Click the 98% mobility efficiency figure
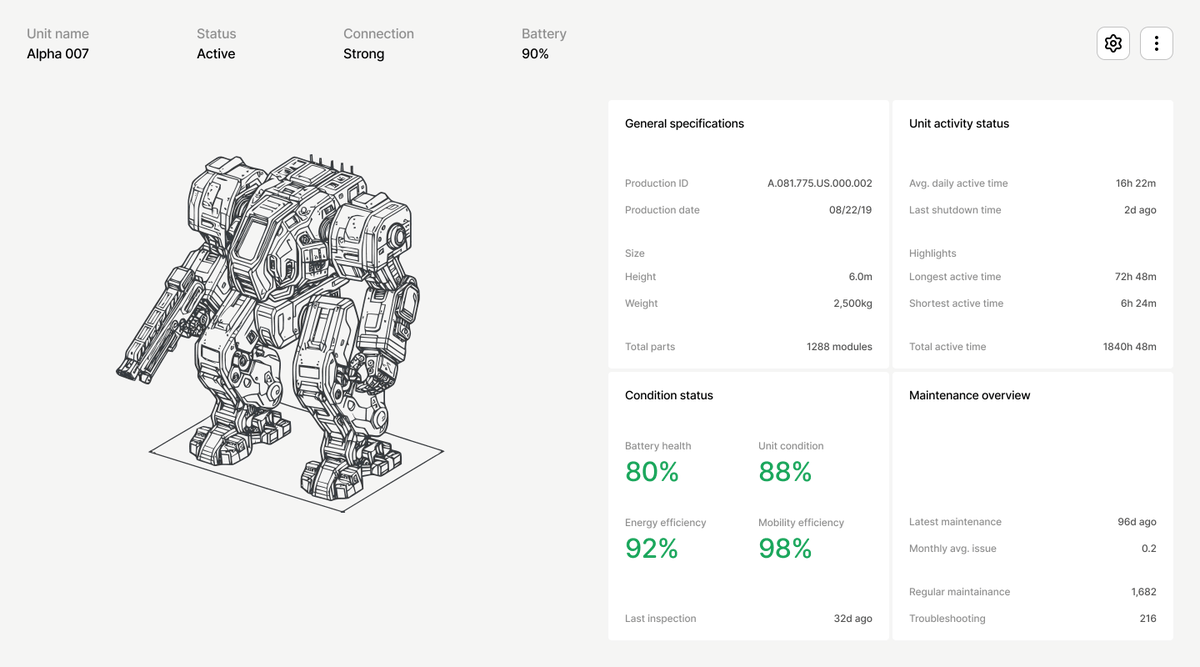 pos(785,548)
